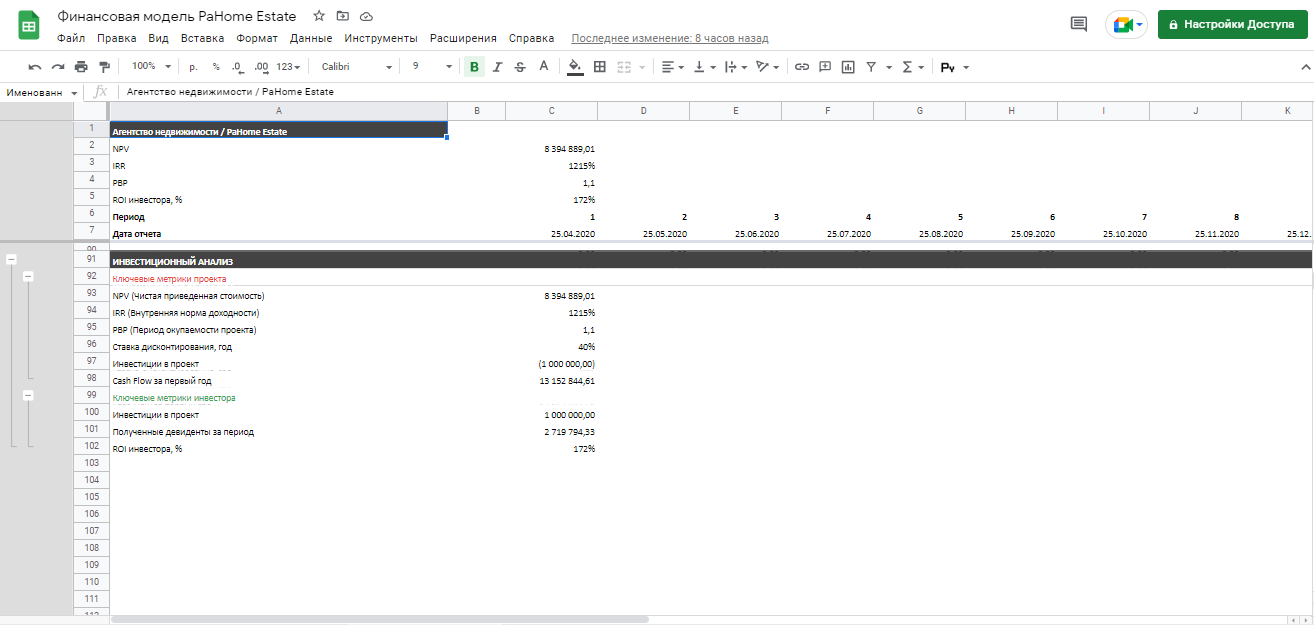1314x625 pixels.
Task: Open the Справка menu
Action: click(x=531, y=38)
